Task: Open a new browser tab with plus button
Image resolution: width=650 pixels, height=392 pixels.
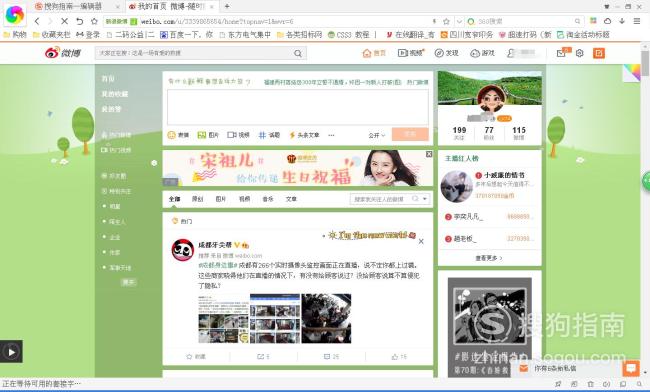Action: pos(227,6)
